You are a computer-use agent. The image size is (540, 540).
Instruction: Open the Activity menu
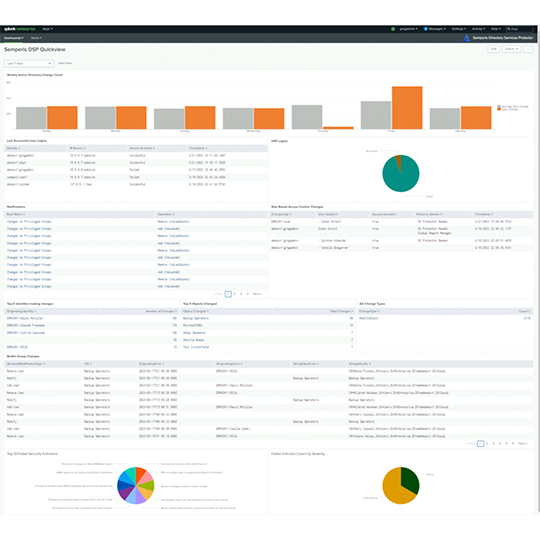(478, 29)
